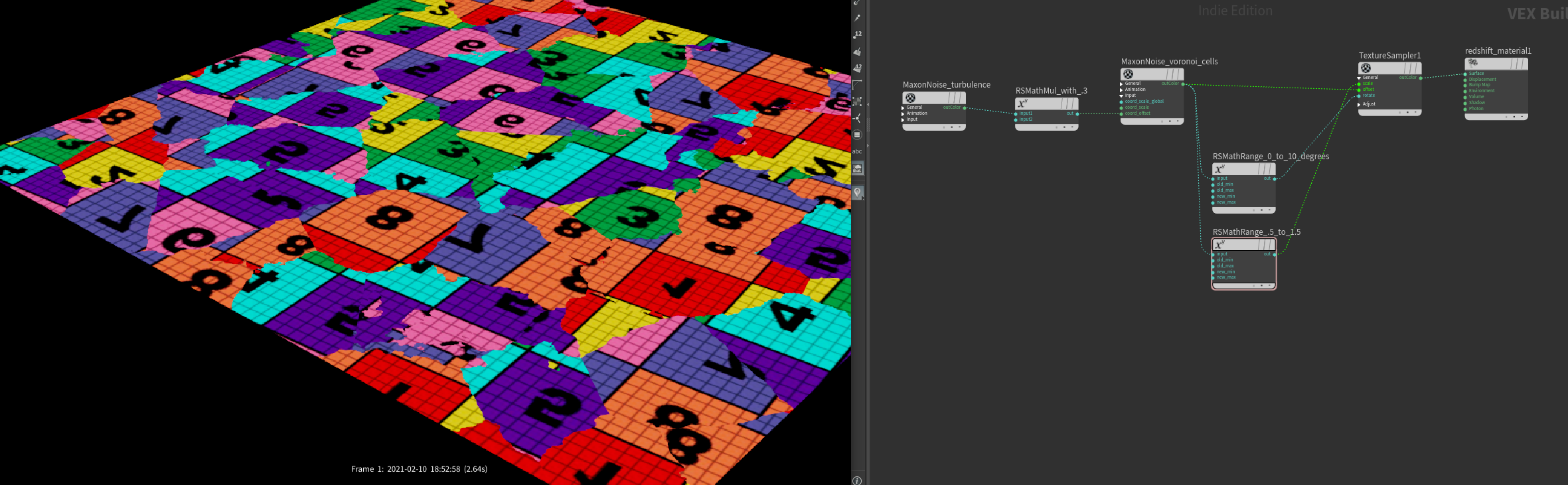This screenshot has width=1568, height=485.
Task: Click the RSMathRange_0_to_10_degrees node math icon
Action: tap(1219, 169)
